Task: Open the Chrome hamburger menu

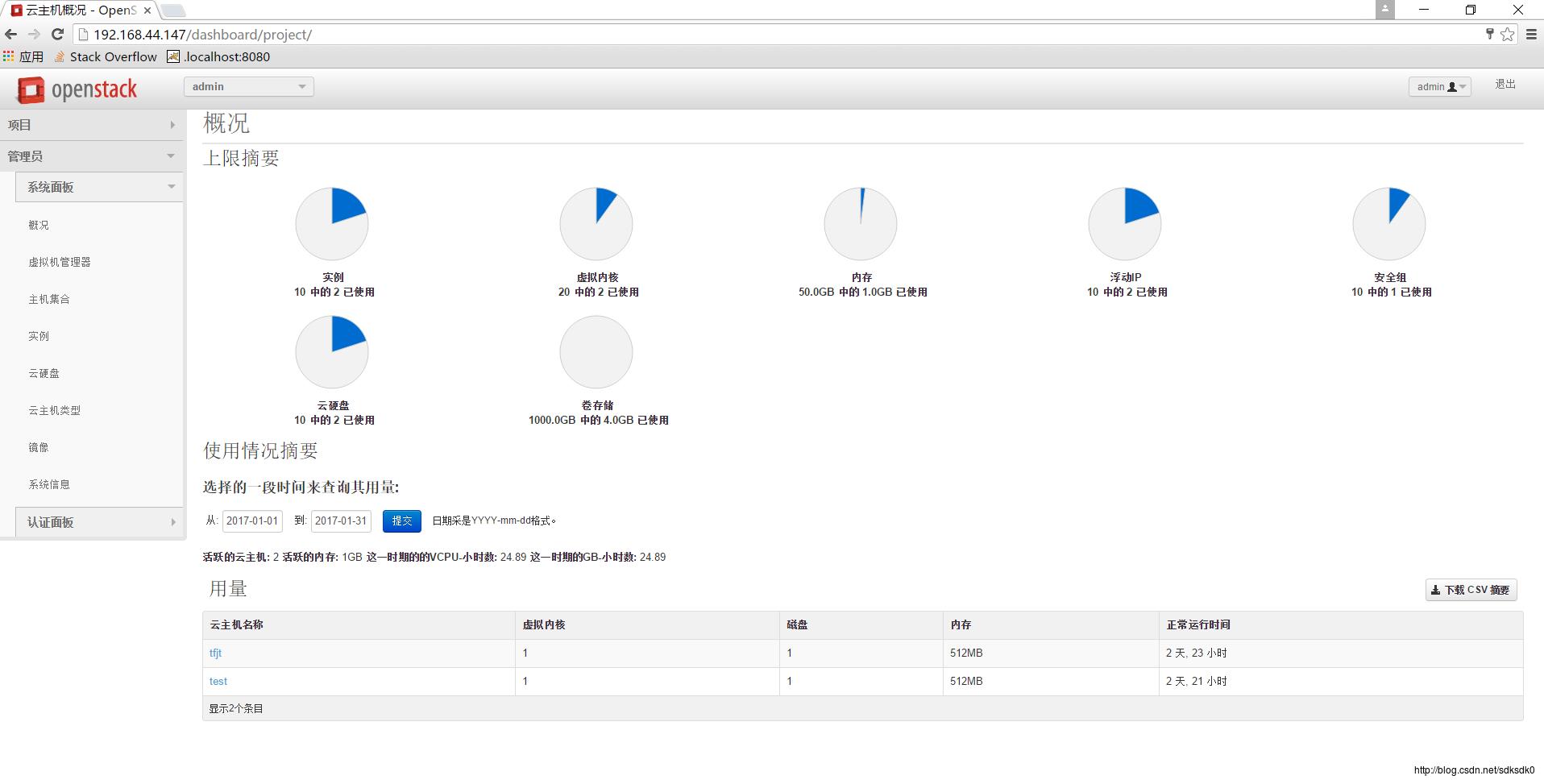Action: click(1532, 34)
